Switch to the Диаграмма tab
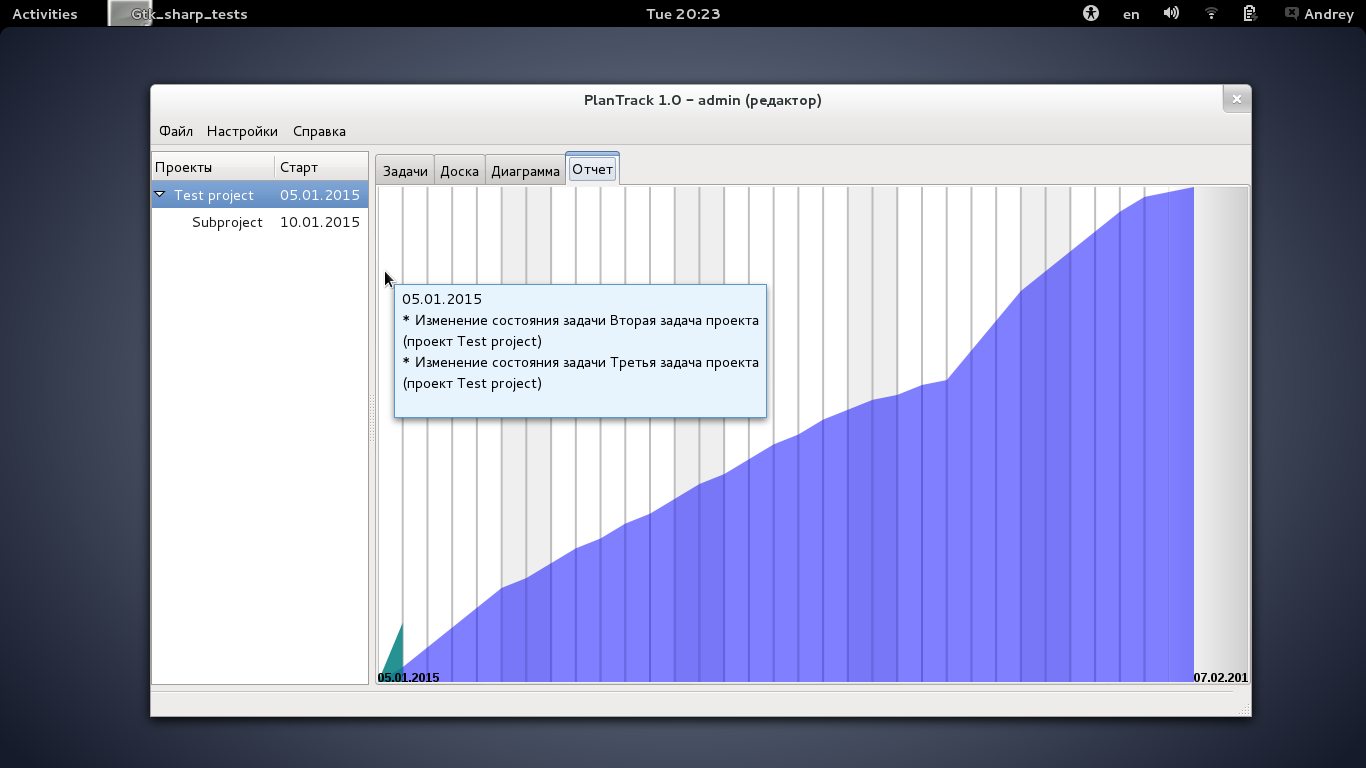 [x=525, y=171]
